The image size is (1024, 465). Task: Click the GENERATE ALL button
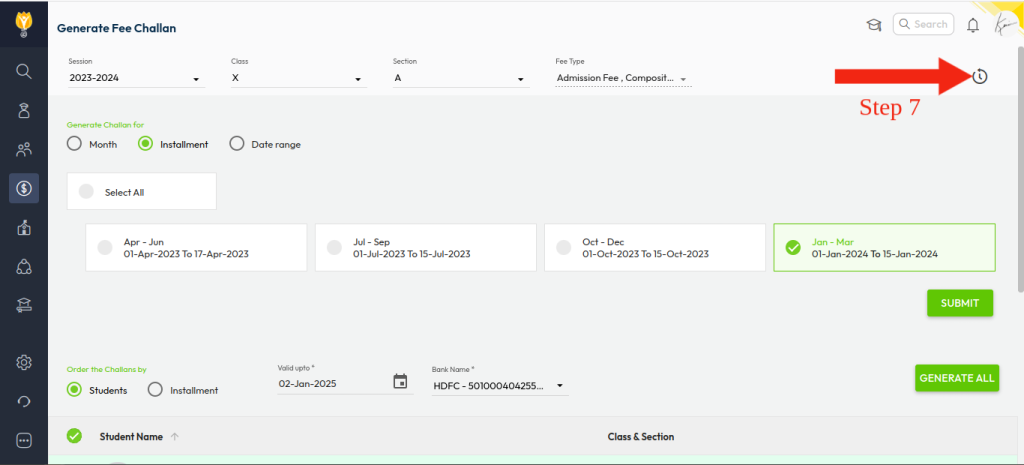(957, 377)
